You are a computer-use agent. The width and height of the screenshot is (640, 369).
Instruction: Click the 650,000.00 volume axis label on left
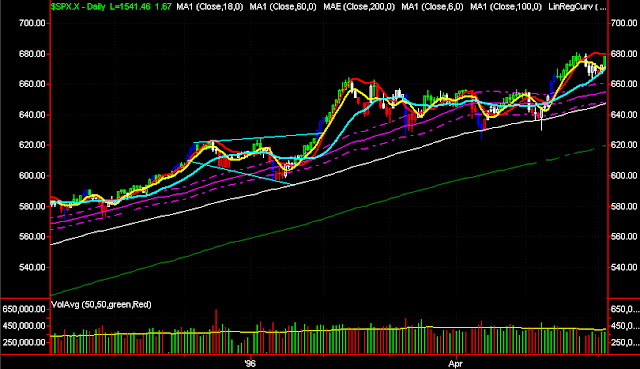(24, 309)
